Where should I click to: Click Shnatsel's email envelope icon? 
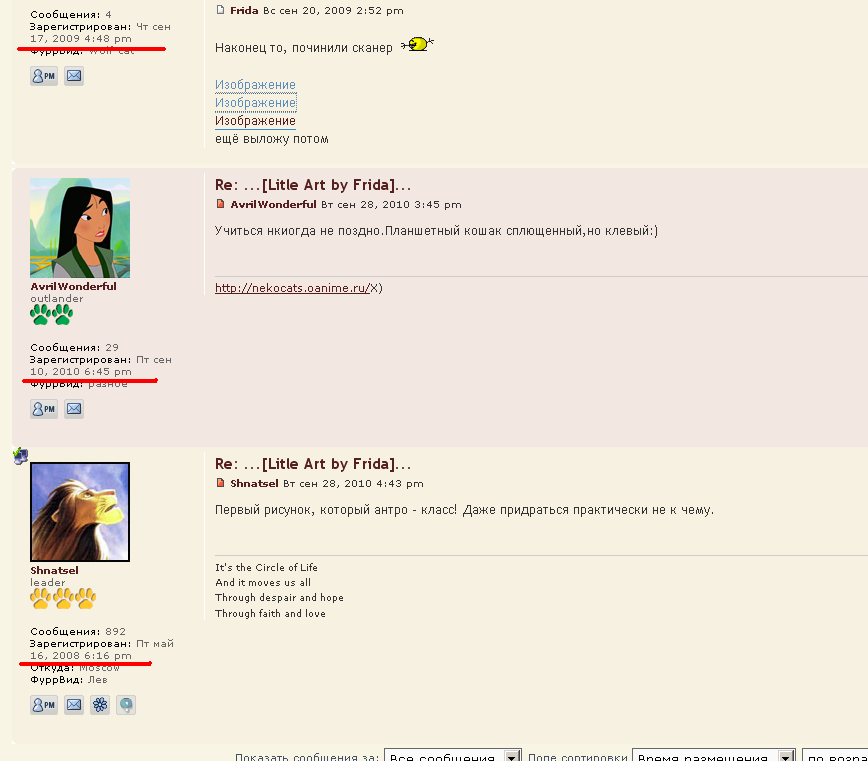point(74,705)
